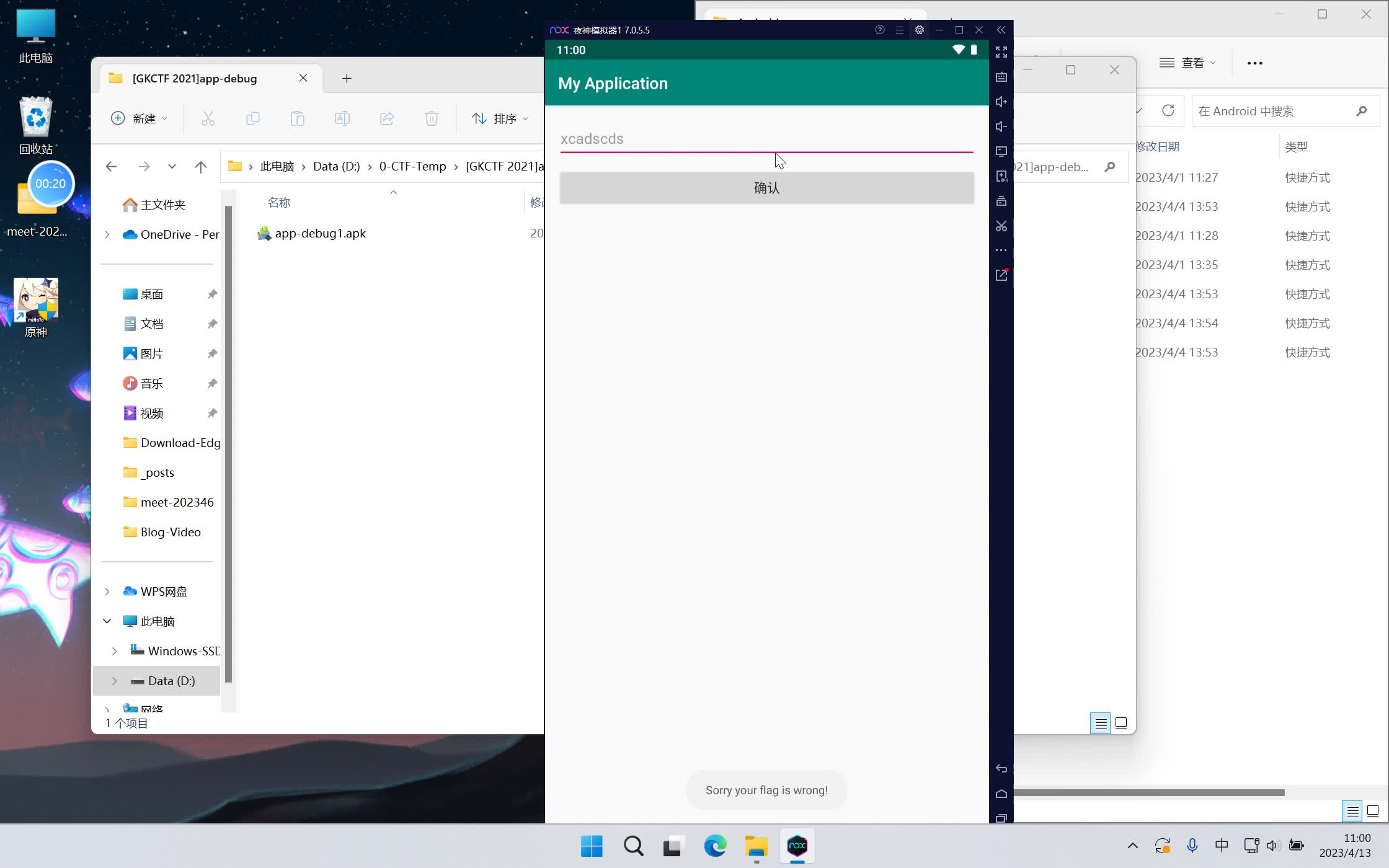Click navigation pane vertical scrollbar
The image size is (1389, 868).
[228, 443]
